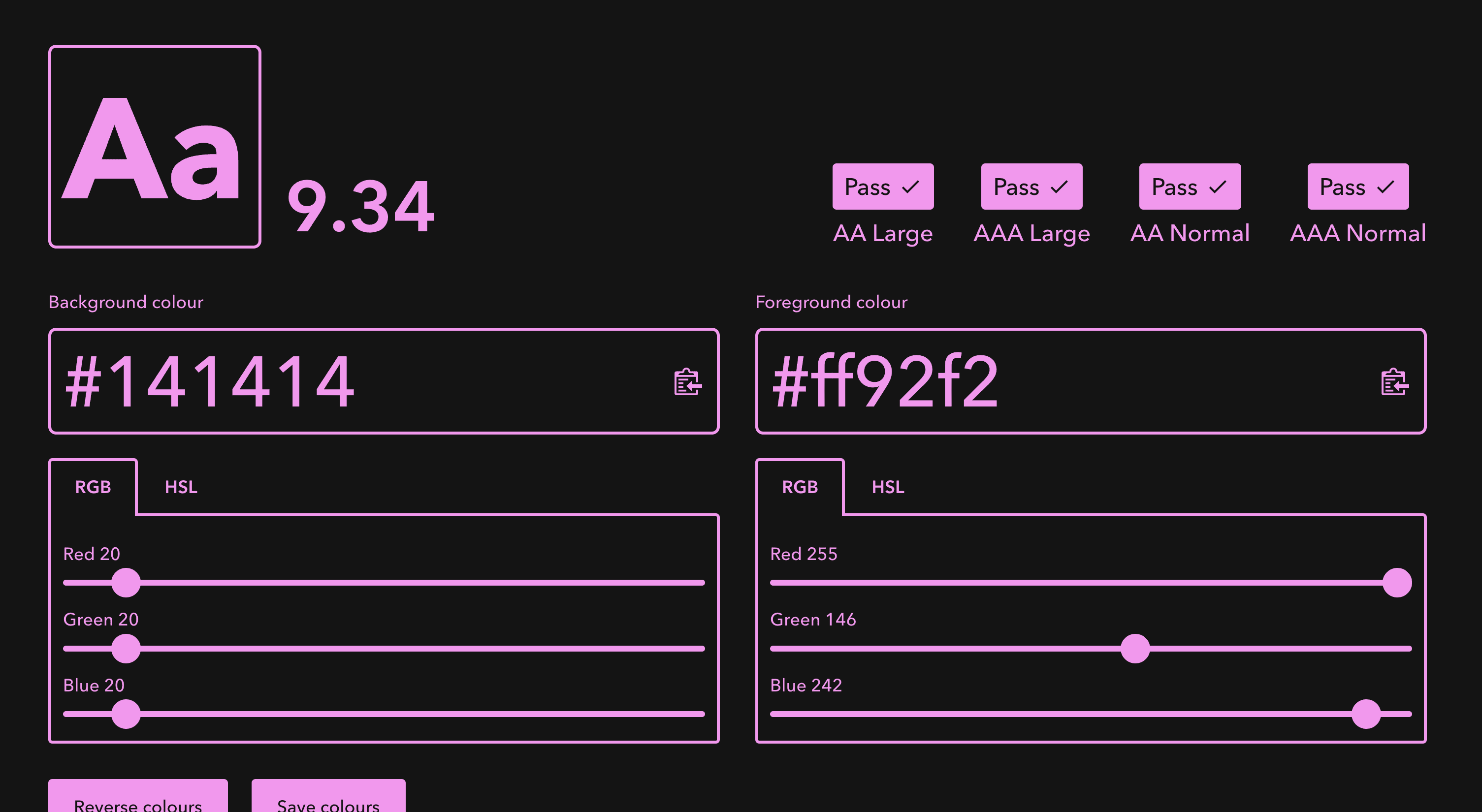Screen dimensions: 1482x812
Task: Click the background Green 20 slider handle
Action: click(x=126, y=648)
